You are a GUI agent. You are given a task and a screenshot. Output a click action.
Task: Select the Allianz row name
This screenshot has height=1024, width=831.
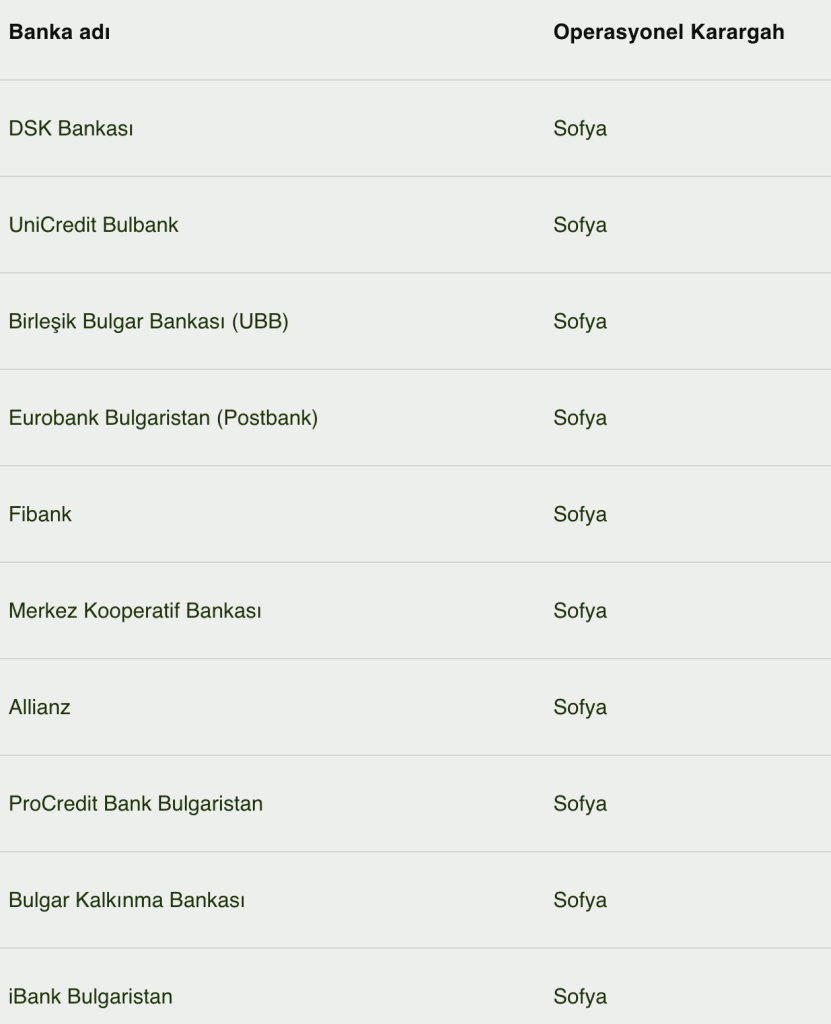[x=39, y=707]
